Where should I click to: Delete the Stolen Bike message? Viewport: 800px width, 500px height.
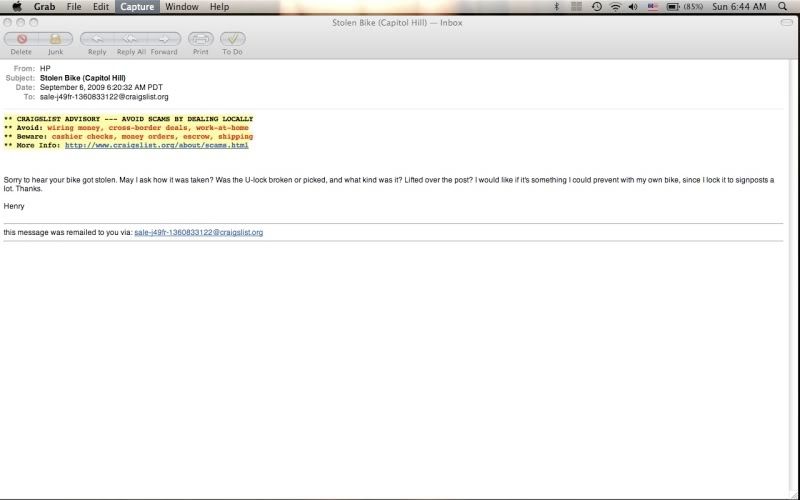21,39
